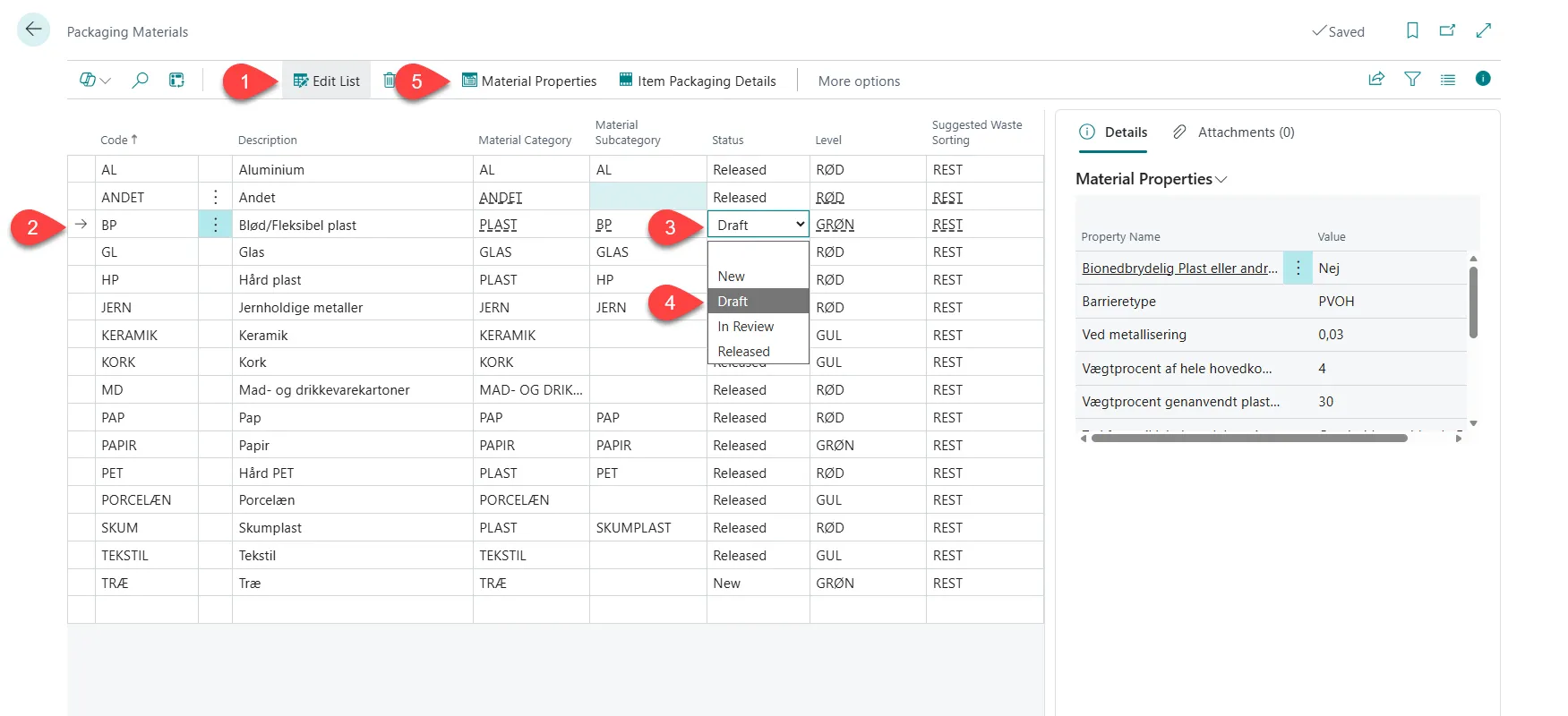
Task: Open row actions menu for ANDET
Action: [215, 197]
